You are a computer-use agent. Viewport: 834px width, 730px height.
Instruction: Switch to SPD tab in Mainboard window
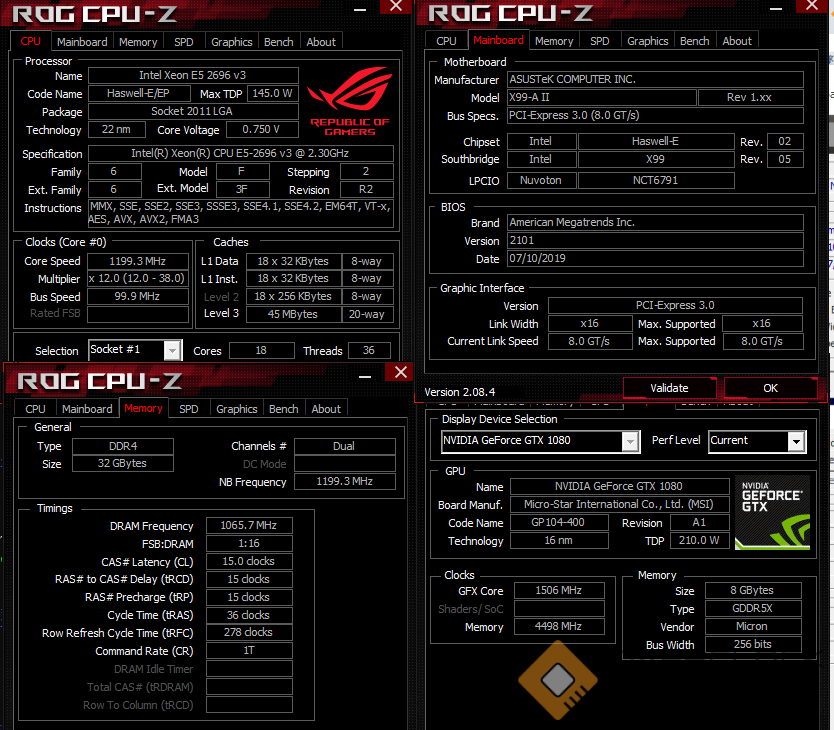click(599, 41)
